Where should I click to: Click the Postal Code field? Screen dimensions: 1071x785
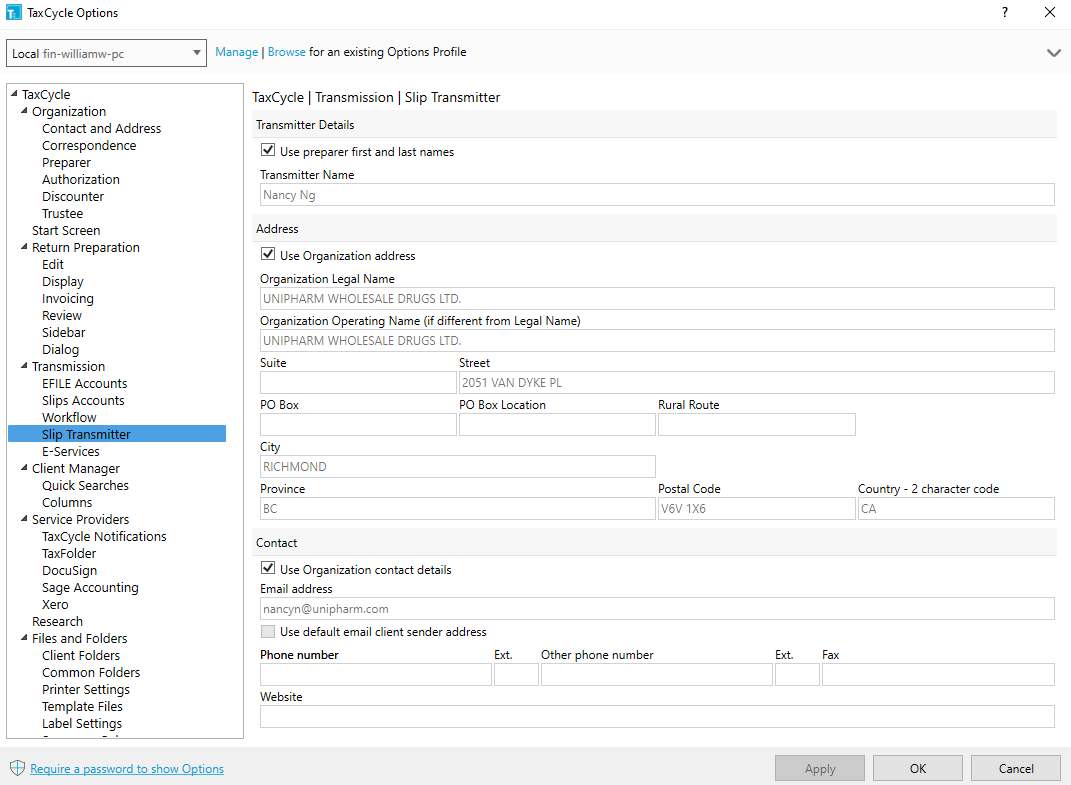(x=757, y=508)
